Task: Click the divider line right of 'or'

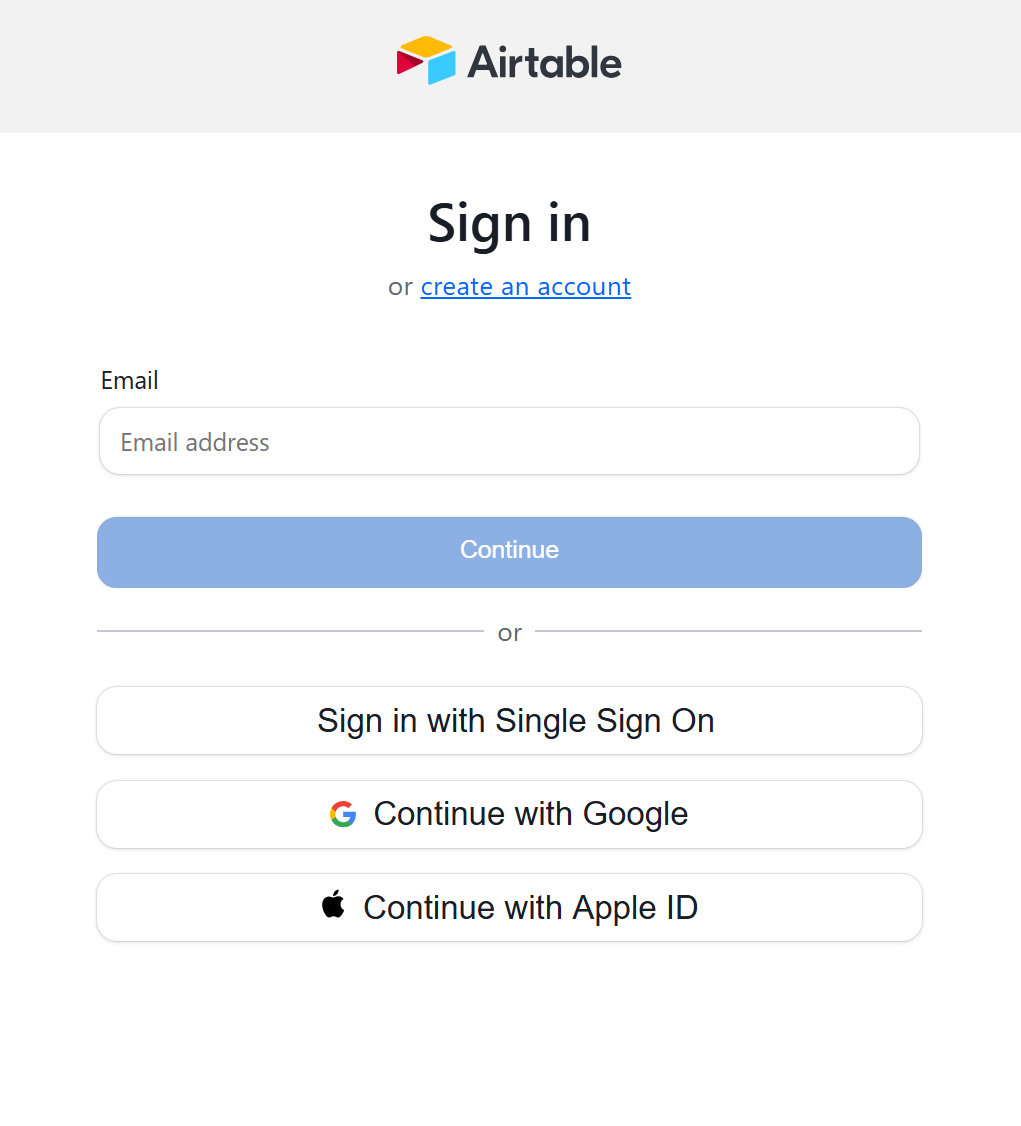Action: 728,631
